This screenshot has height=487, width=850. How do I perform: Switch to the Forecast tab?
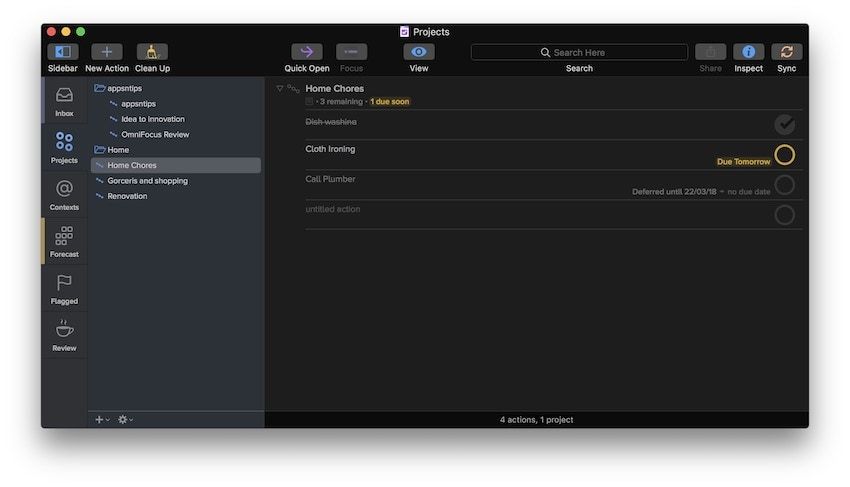coord(64,240)
